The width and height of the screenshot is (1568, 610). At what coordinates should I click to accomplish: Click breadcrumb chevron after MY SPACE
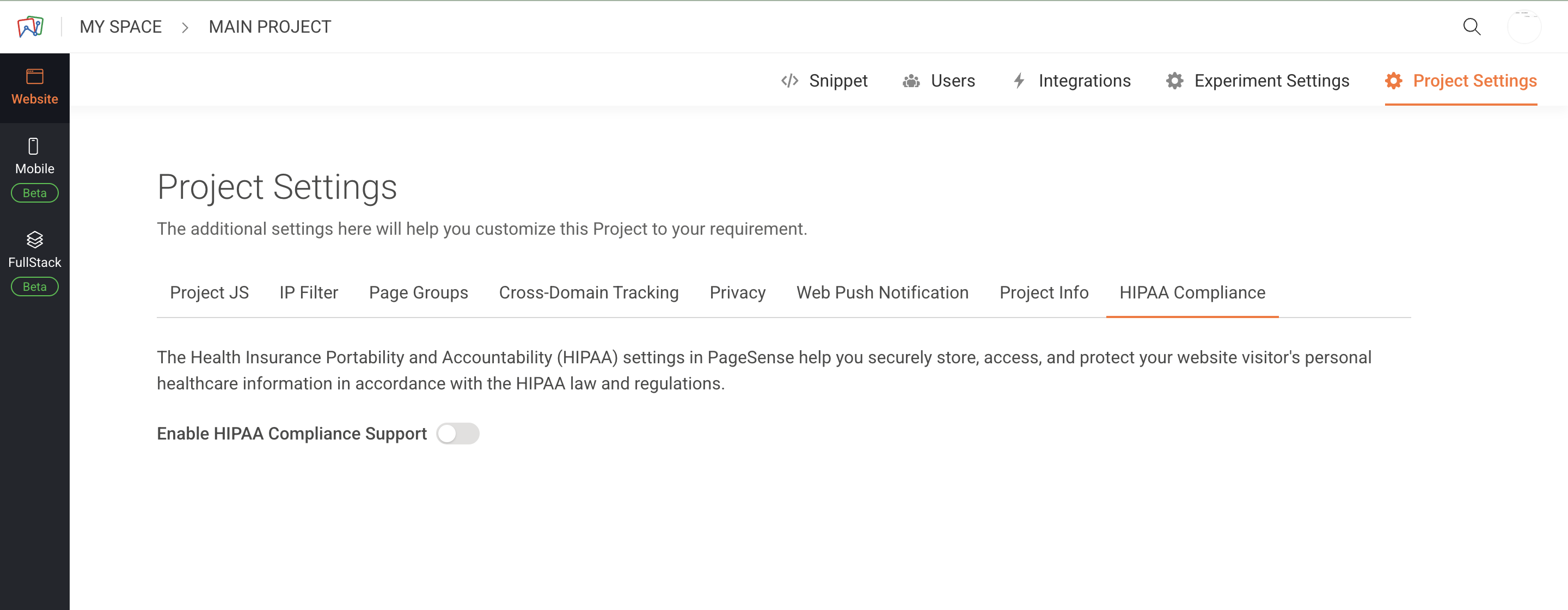[185, 27]
